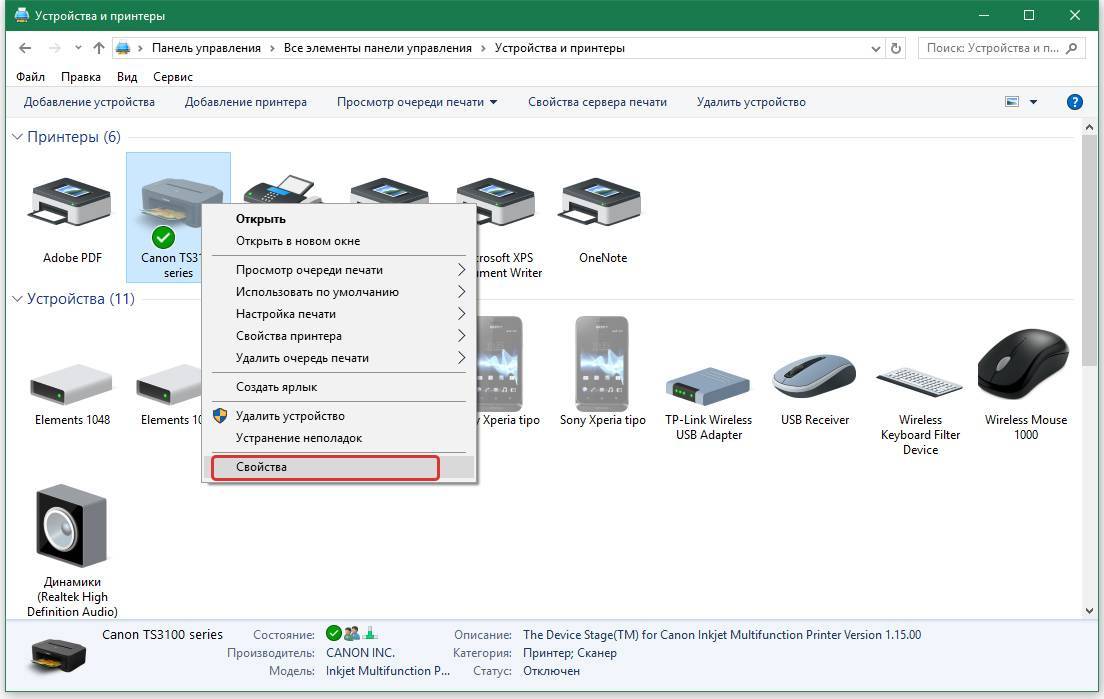Open the help question mark icon
The image size is (1104, 699).
1075,102
